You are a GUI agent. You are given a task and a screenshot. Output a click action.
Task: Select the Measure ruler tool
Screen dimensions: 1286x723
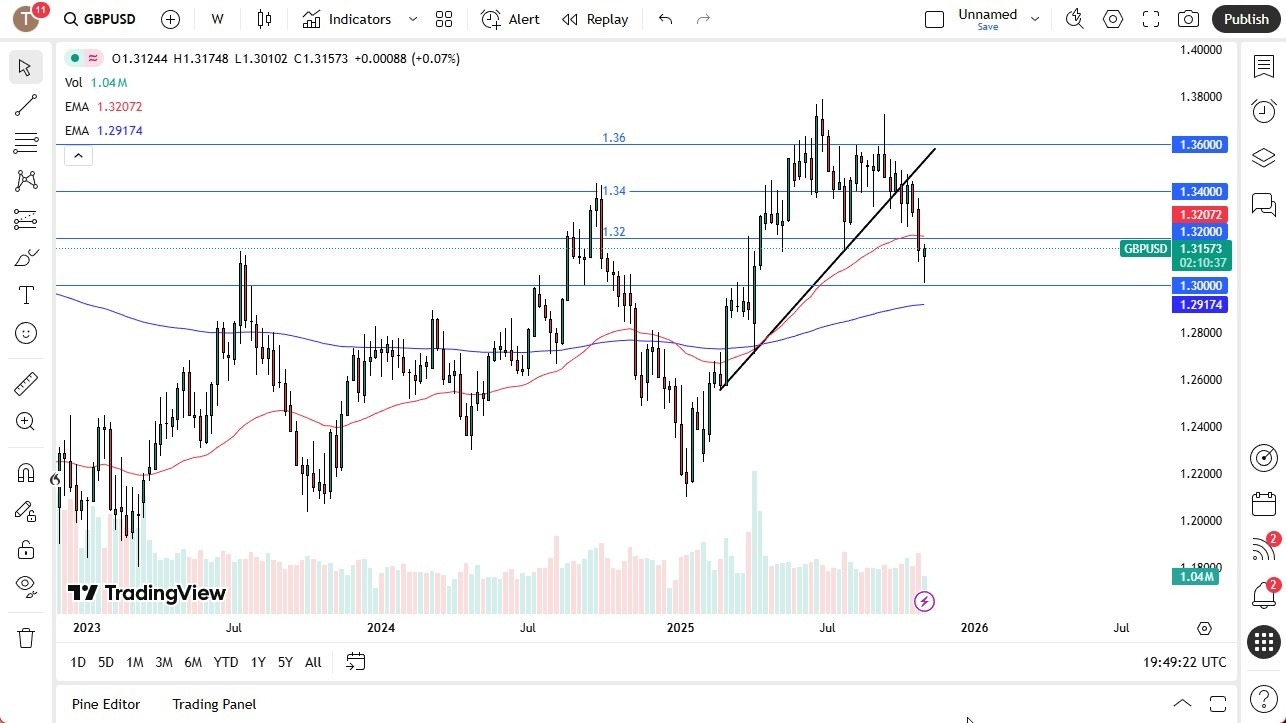click(x=26, y=383)
